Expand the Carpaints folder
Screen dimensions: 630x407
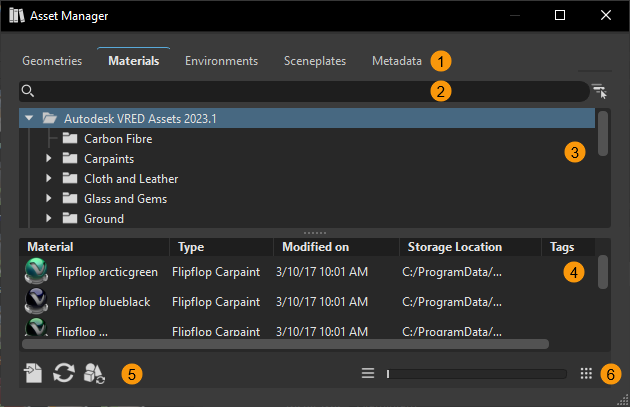[49, 159]
